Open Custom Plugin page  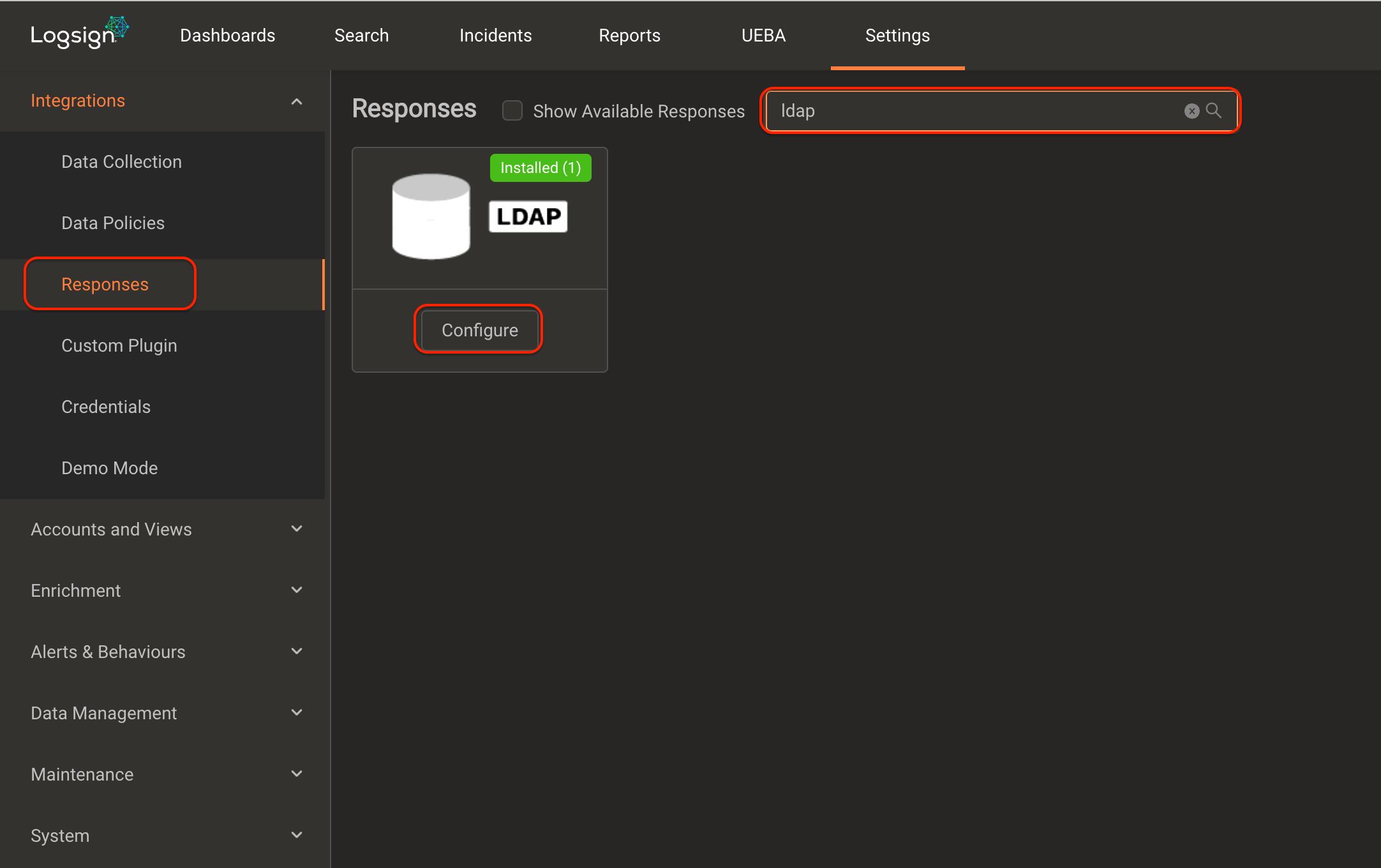[x=119, y=345]
